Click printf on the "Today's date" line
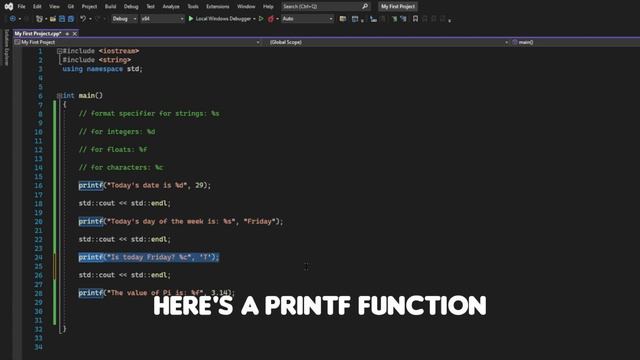The image size is (640, 360). 91,185
